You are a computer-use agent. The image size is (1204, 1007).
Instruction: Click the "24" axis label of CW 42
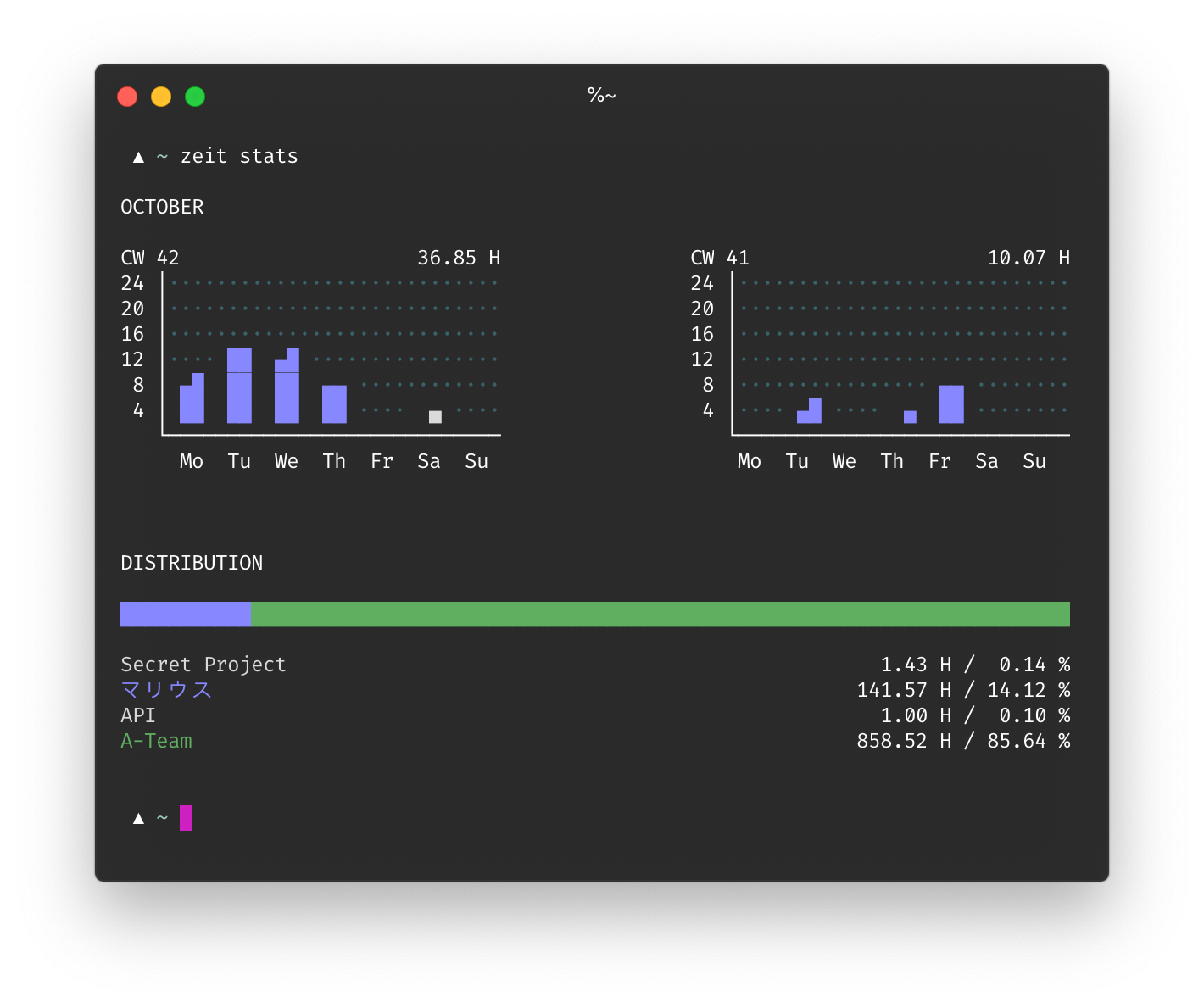[x=132, y=283]
